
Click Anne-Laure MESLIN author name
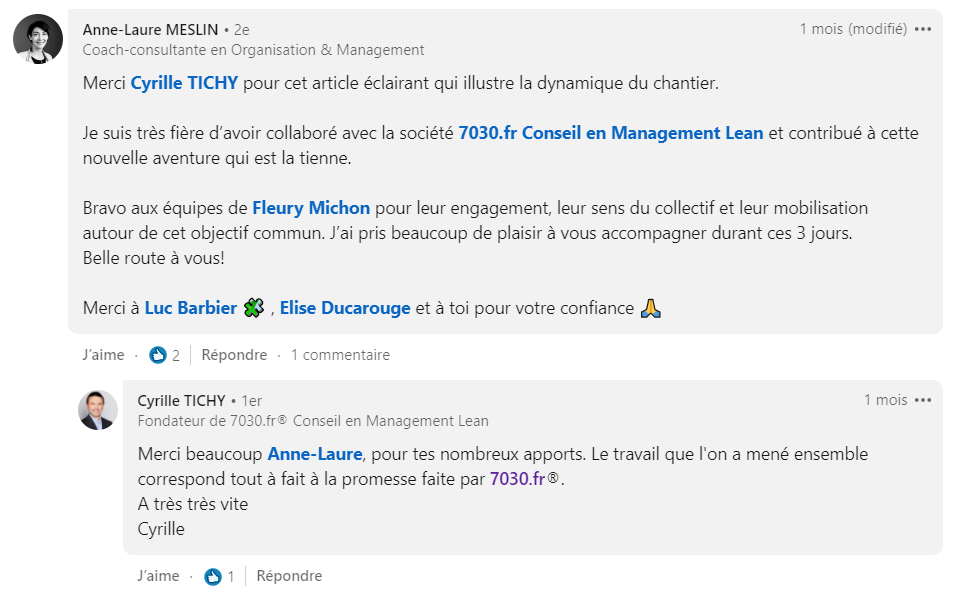(150, 29)
